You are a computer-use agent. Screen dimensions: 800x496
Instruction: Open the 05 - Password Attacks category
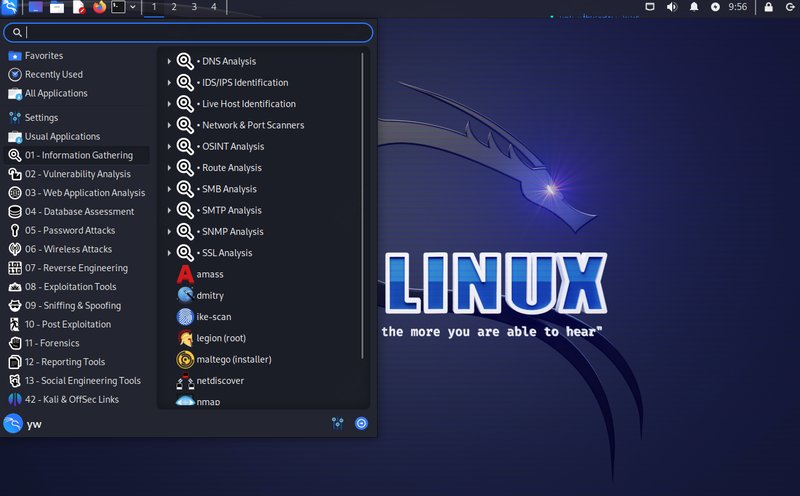click(x=70, y=230)
